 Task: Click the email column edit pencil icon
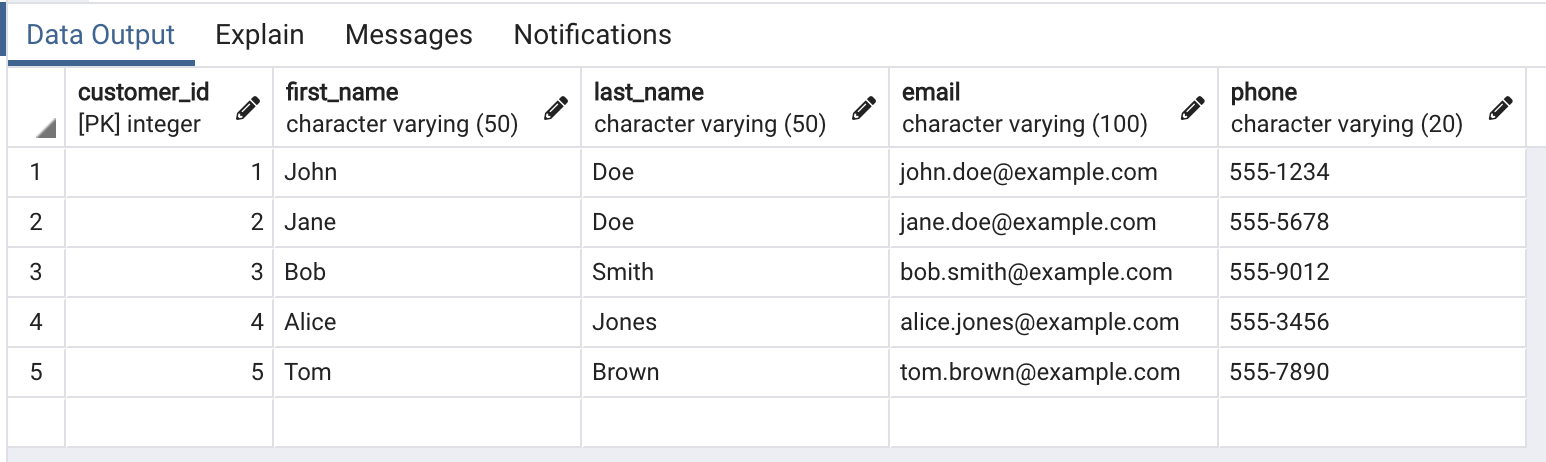coord(1192,109)
